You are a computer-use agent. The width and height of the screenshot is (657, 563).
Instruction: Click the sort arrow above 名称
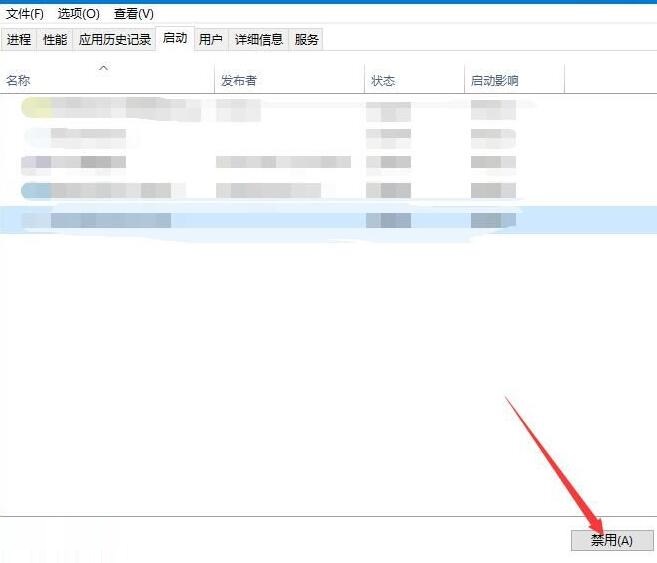point(103,68)
